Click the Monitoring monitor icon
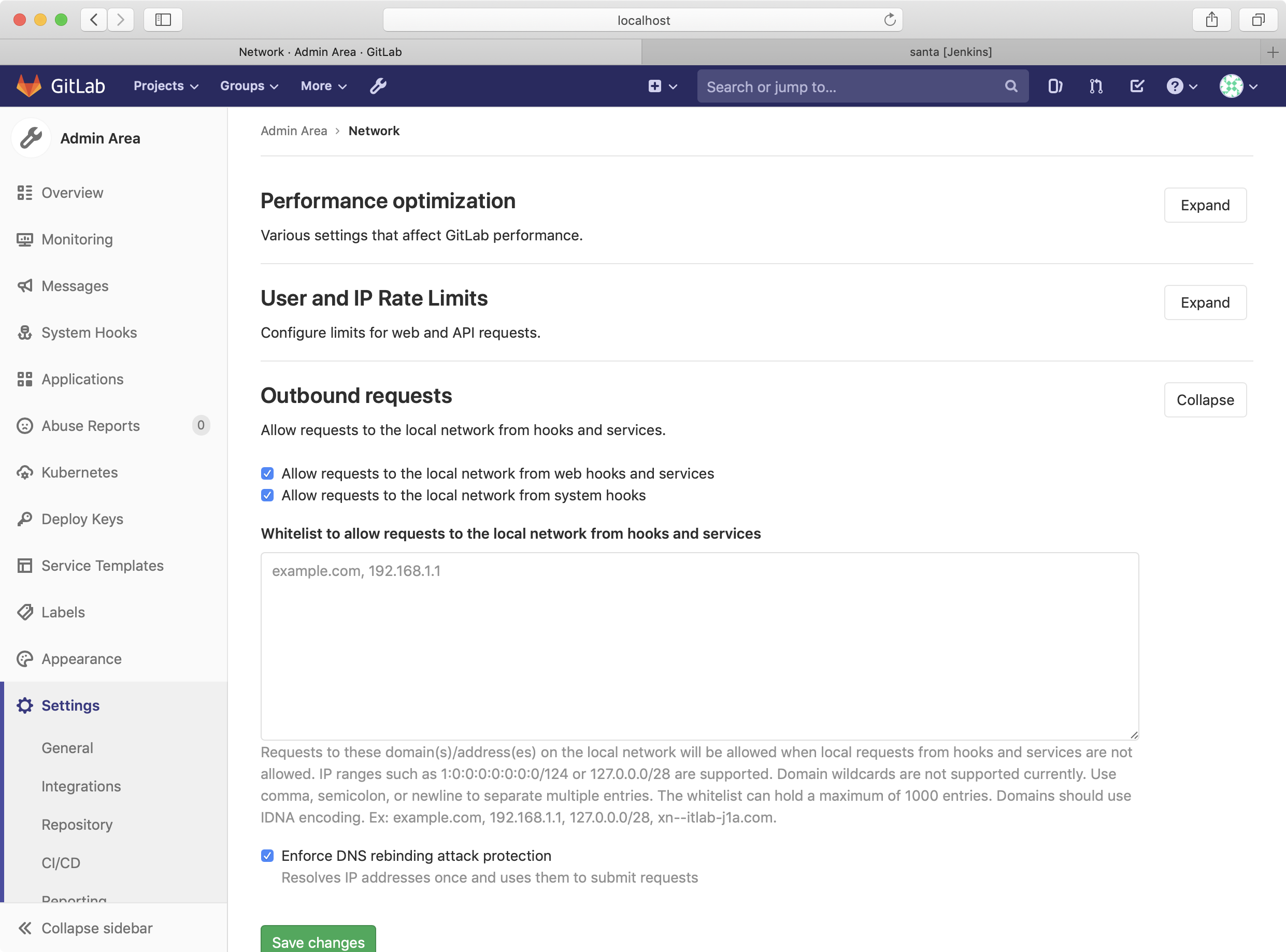 point(24,239)
